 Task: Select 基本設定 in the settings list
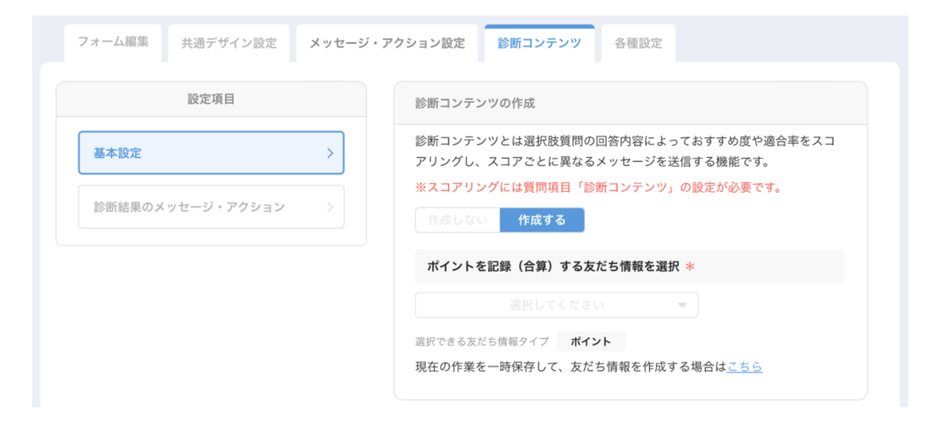210,154
